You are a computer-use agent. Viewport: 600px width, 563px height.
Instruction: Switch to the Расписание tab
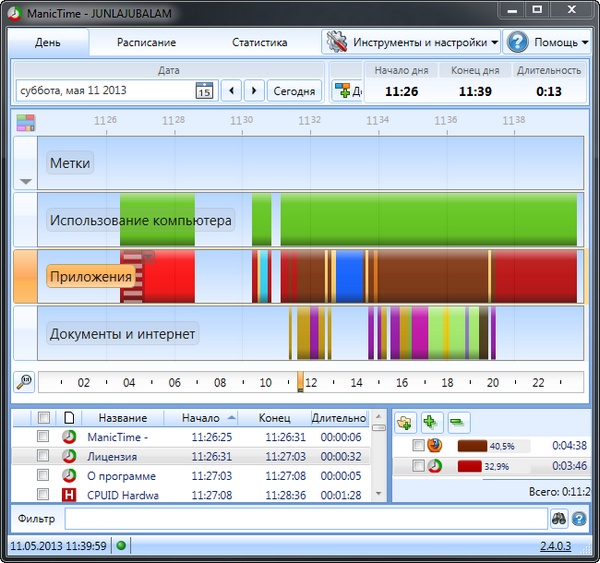pyautogui.click(x=146, y=43)
